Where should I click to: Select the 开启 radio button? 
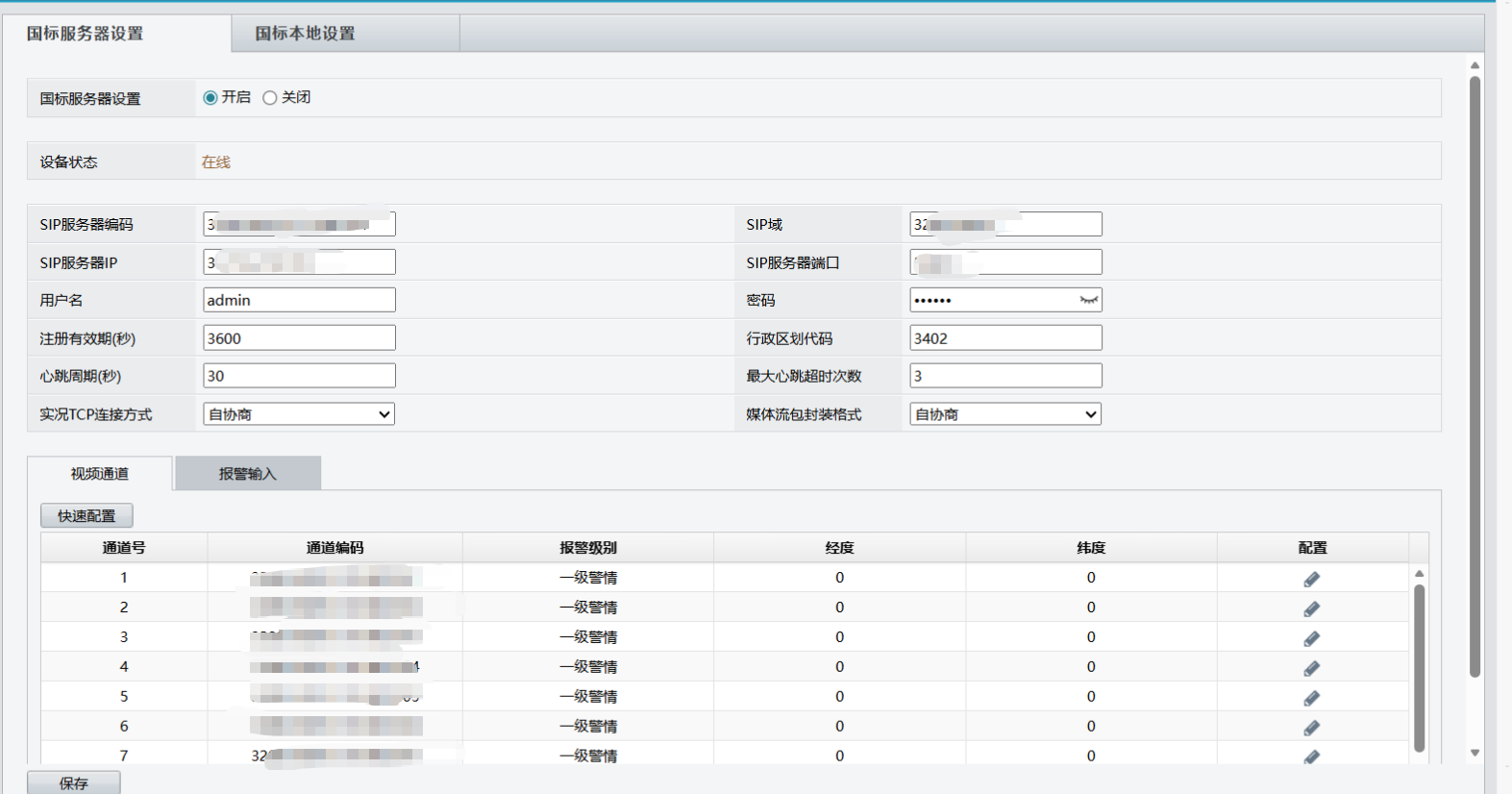[211, 98]
